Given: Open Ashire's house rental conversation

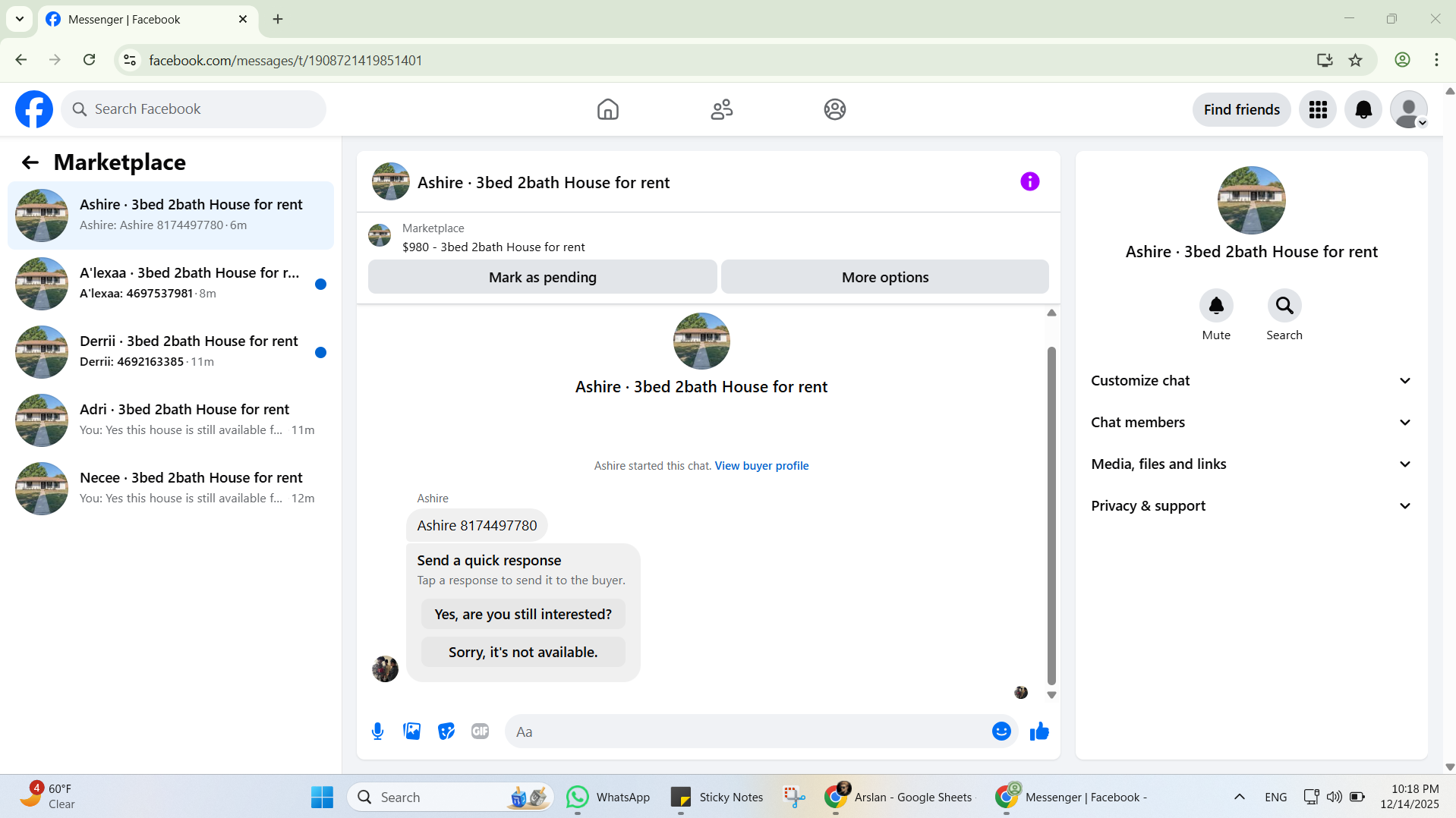Looking at the screenshot, I should click(171, 216).
